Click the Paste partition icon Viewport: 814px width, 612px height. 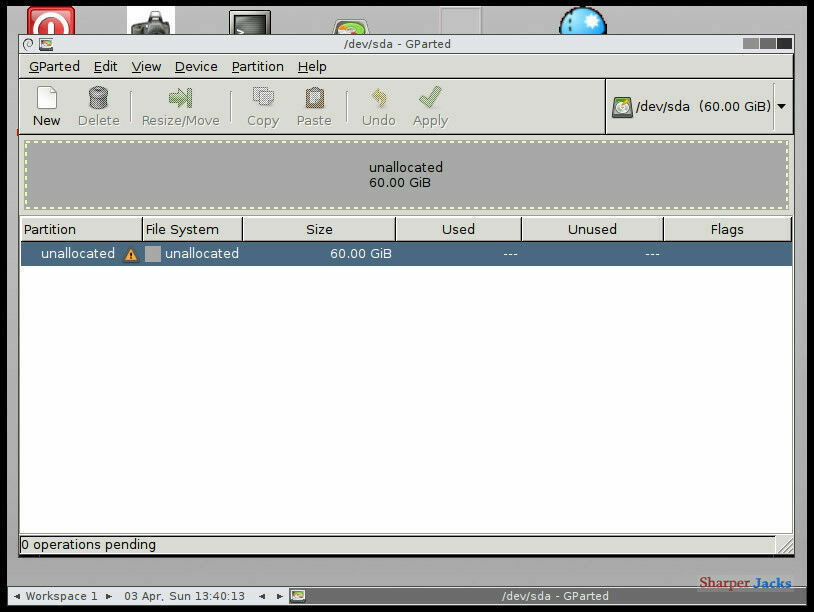pyautogui.click(x=313, y=106)
